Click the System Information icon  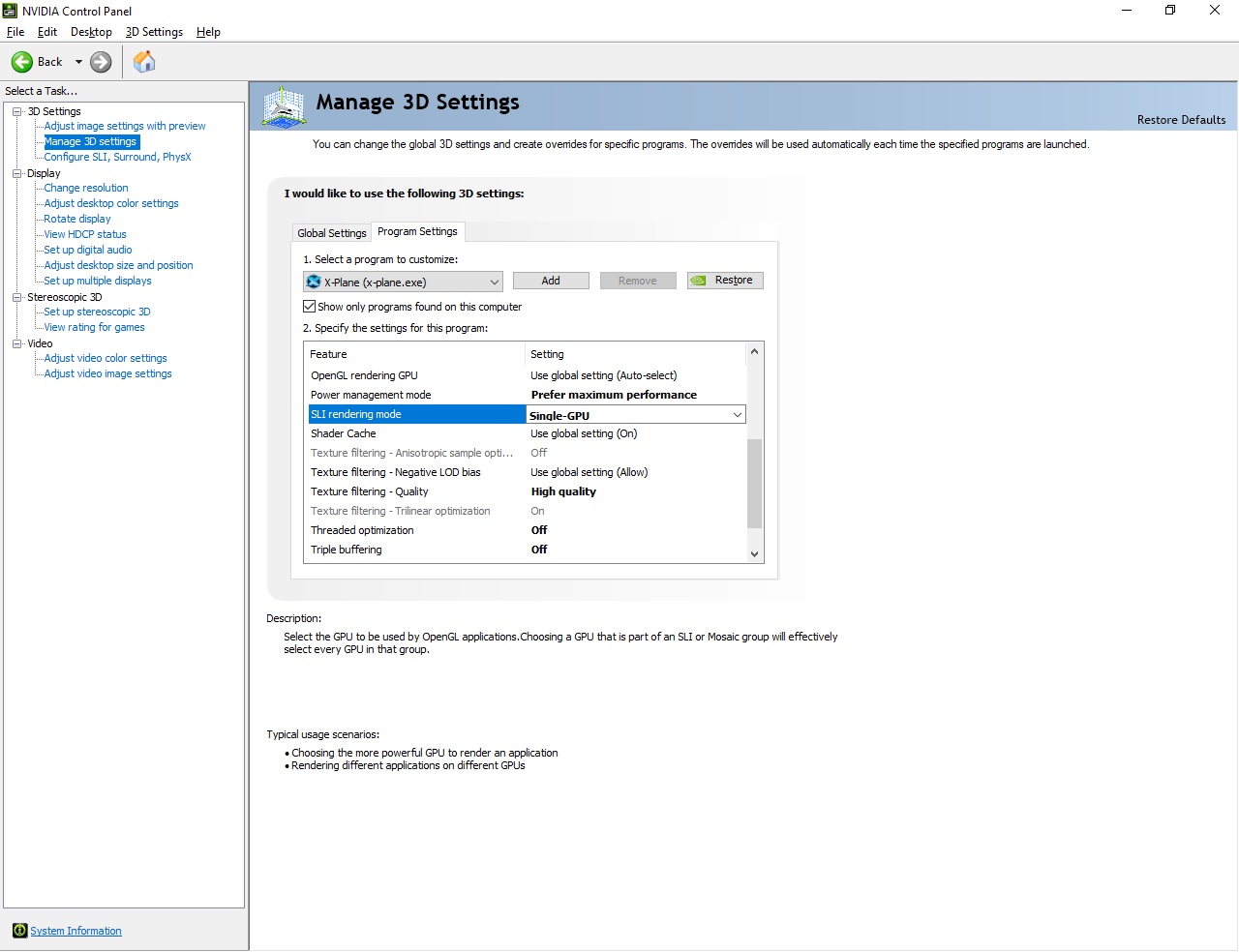(x=19, y=931)
